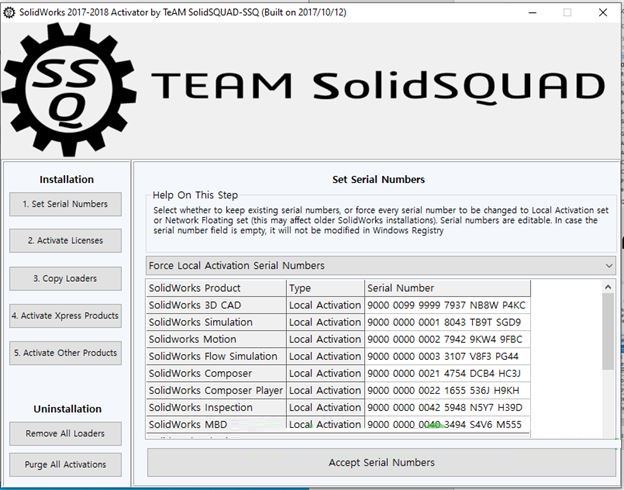The width and height of the screenshot is (624, 490).
Task: Edit serial 9000 0000 0002 7942 9KW4 9FBC
Action: (447, 340)
